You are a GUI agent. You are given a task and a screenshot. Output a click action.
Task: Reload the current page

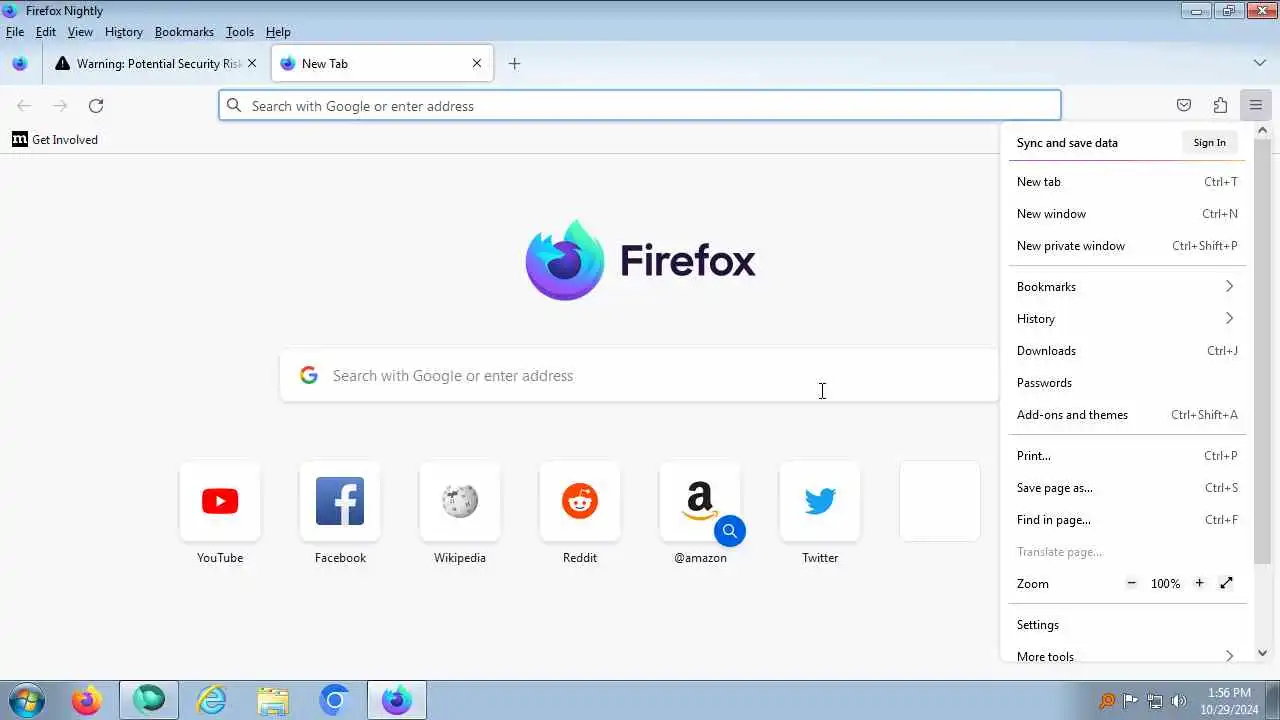click(x=96, y=105)
